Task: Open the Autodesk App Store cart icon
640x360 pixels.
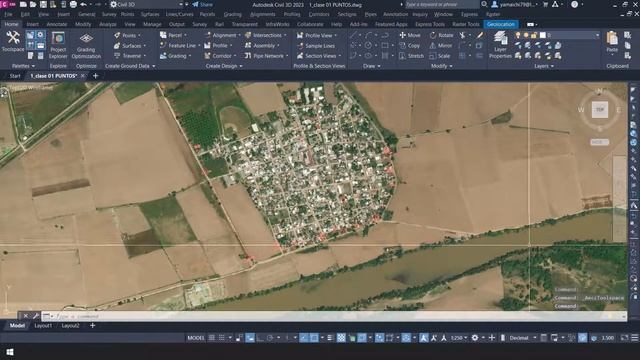Action: [x=545, y=4]
